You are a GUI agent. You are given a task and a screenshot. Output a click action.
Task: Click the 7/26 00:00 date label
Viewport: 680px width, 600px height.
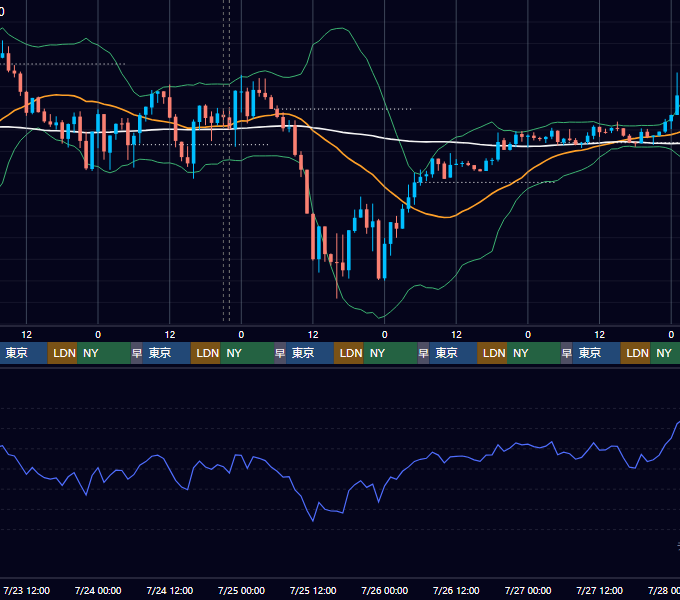click(385, 590)
